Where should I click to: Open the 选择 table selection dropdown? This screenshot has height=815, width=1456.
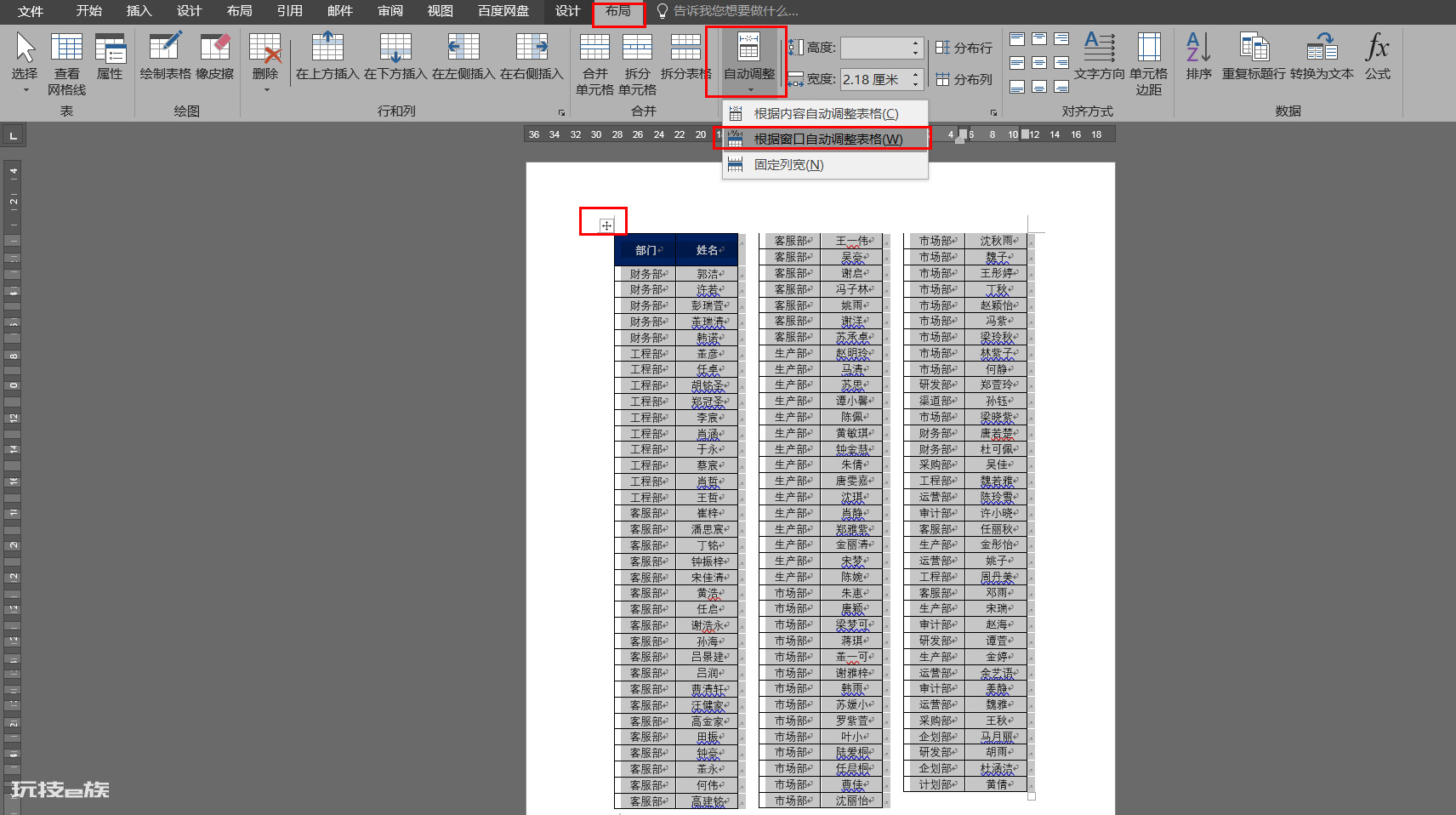point(25,65)
